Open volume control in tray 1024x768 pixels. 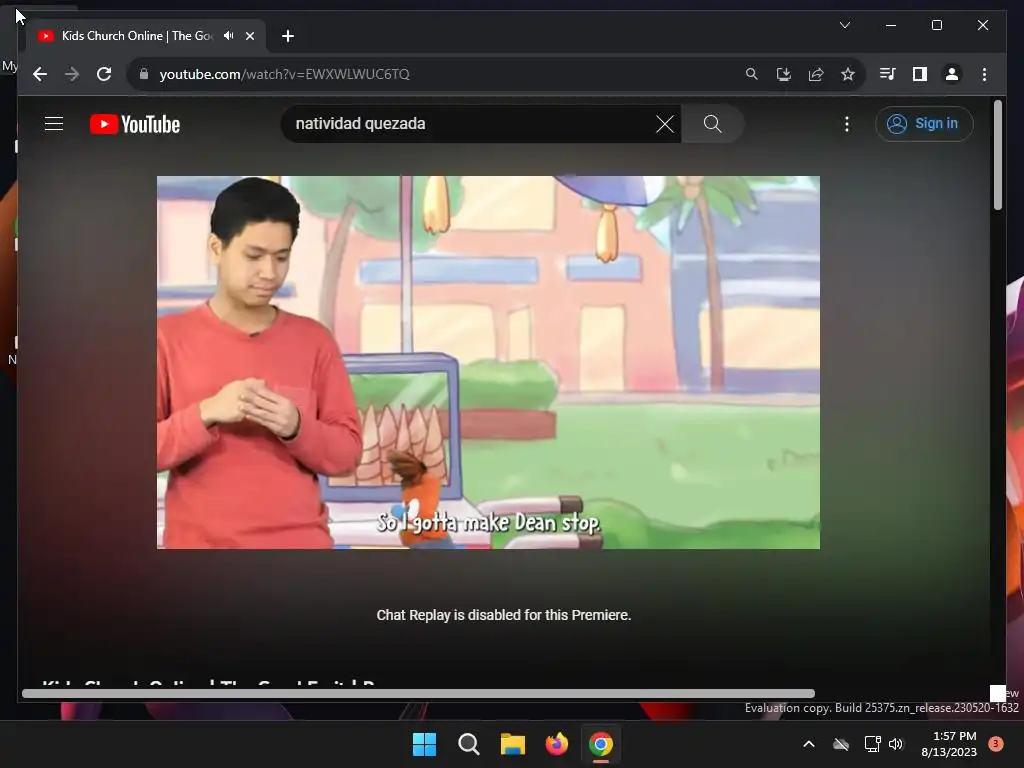point(895,744)
